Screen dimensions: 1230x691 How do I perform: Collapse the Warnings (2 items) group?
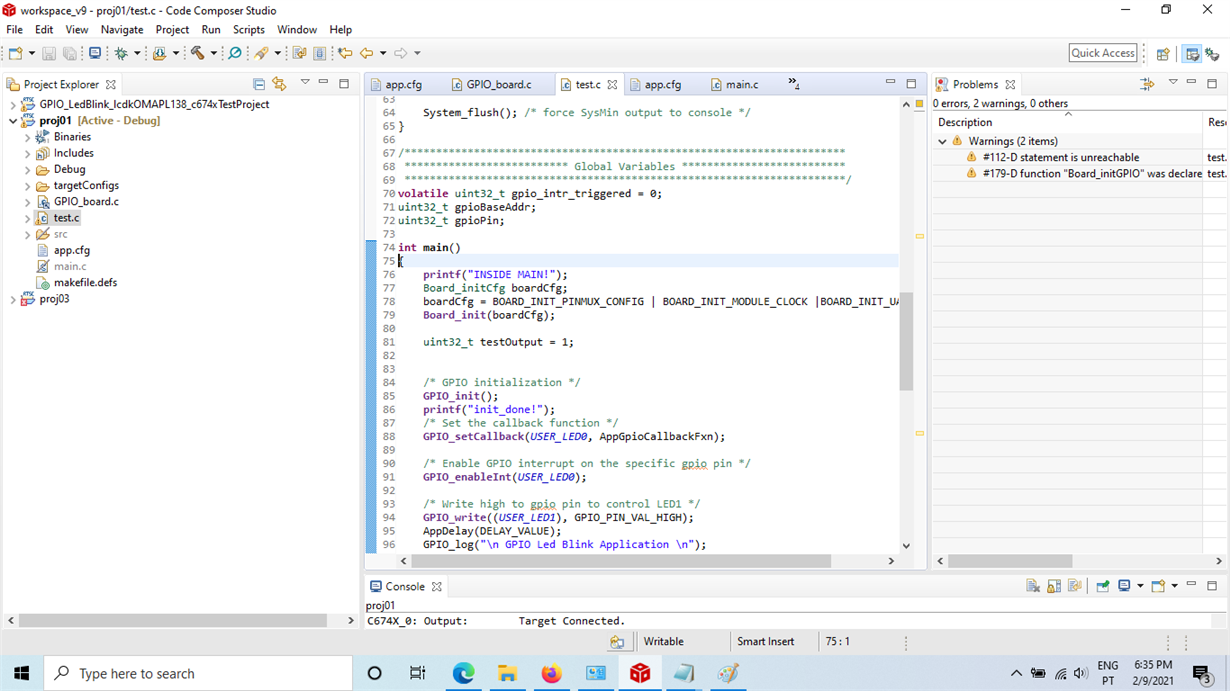(x=942, y=141)
